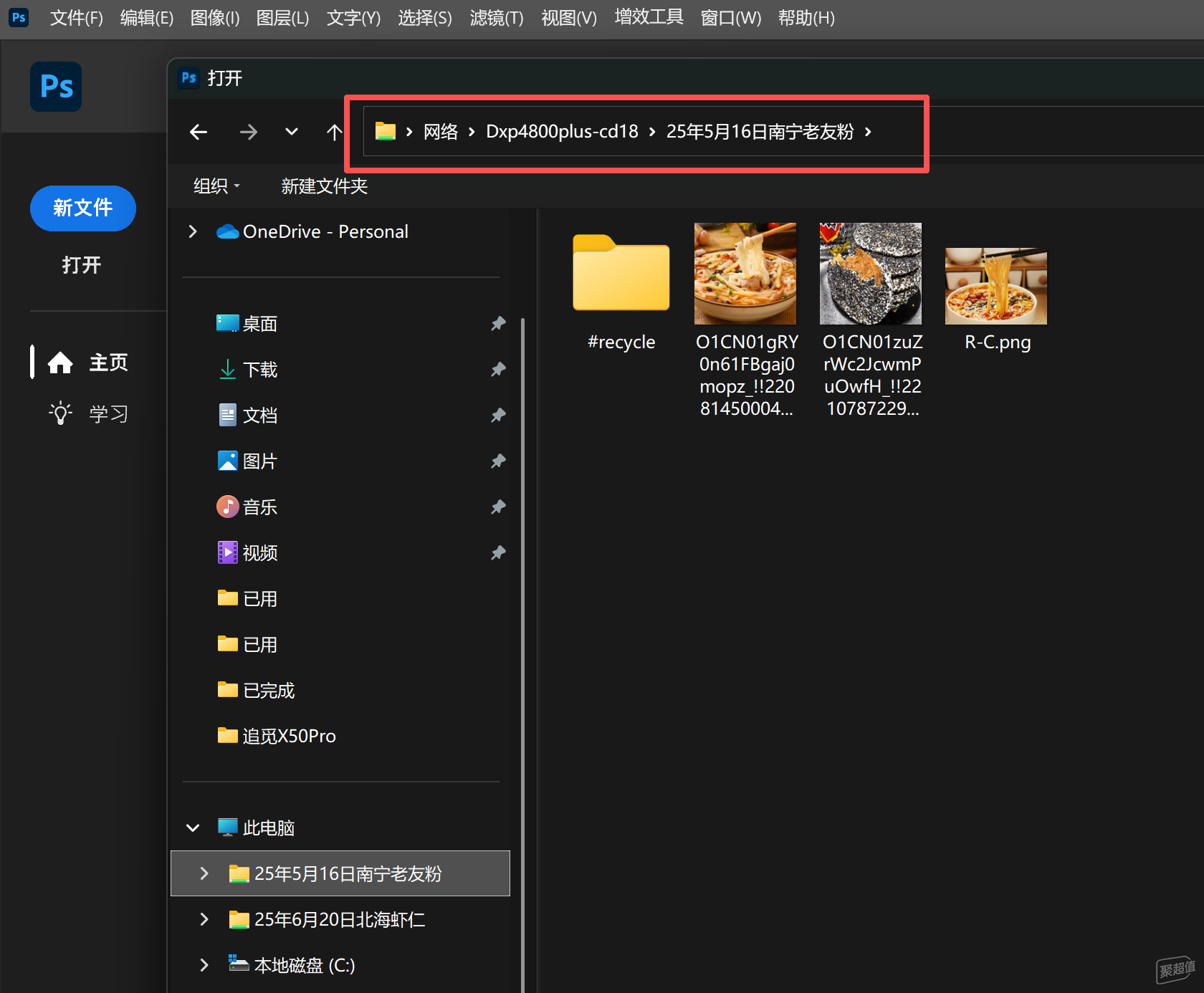Click the pin icon next to 桌面
Viewport: 1204px width, 993px height.
coord(498,324)
